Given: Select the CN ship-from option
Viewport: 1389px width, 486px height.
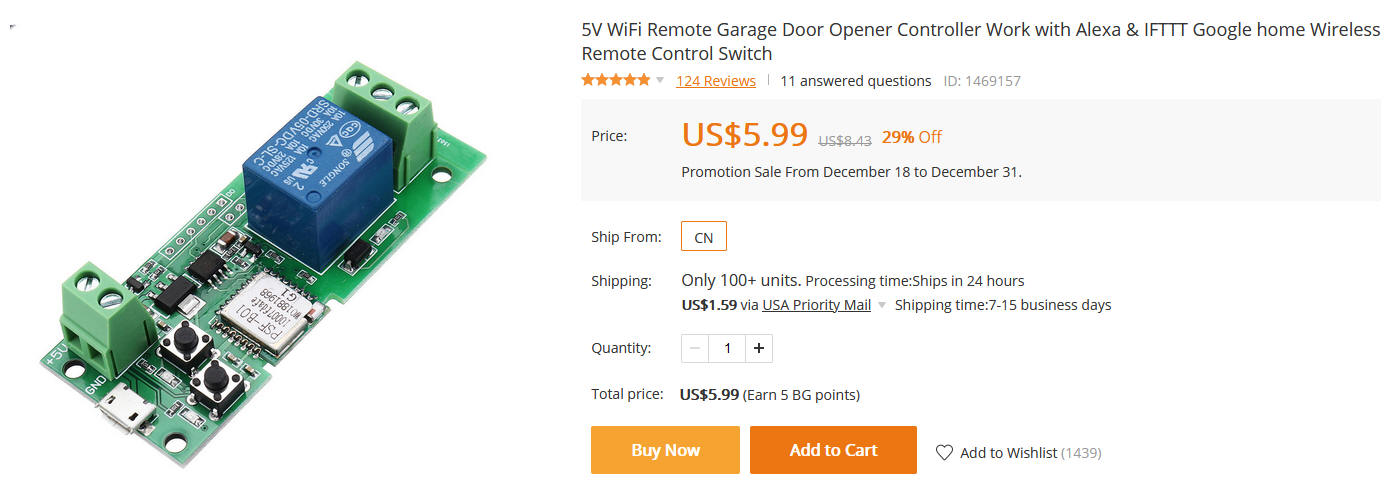Looking at the screenshot, I should [704, 237].
